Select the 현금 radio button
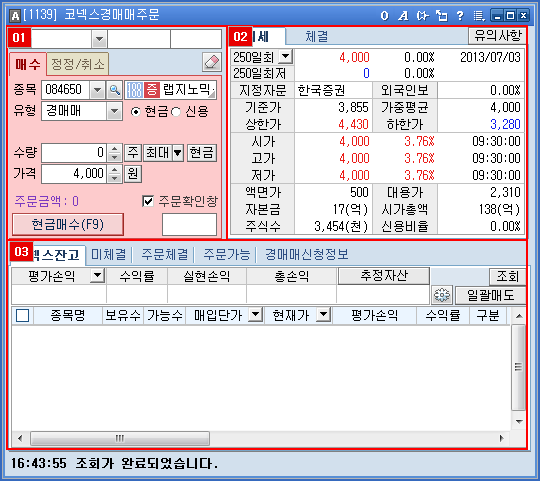The width and height of the screenshot is (540, 481). click(x=136, y=112)
